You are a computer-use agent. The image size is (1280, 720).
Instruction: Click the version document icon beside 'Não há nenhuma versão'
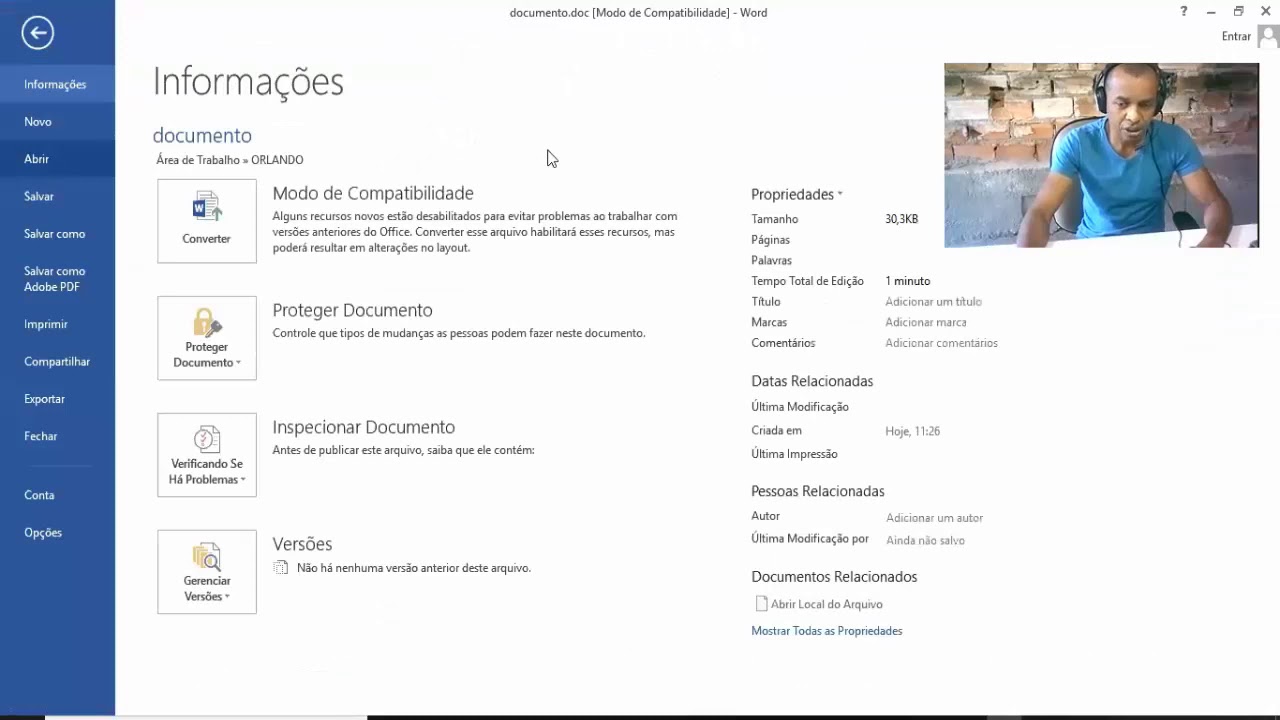(x=281, y=568)
